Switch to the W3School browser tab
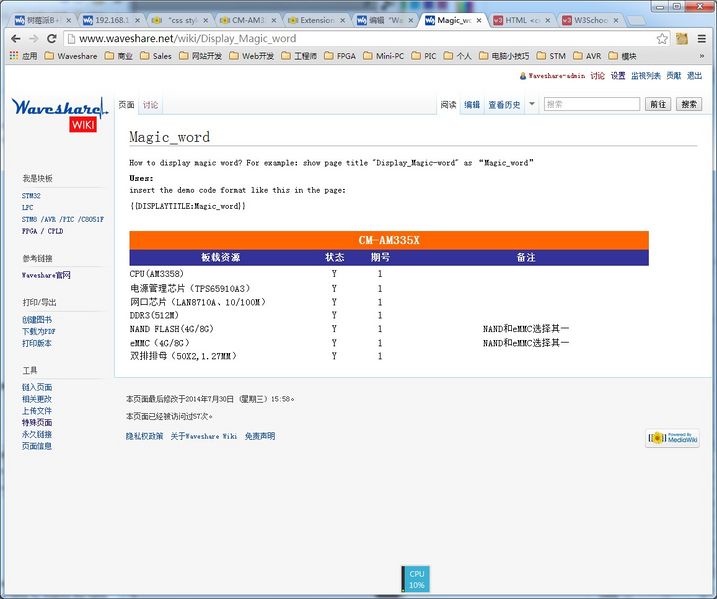717x599 pixels. point(590,21)
